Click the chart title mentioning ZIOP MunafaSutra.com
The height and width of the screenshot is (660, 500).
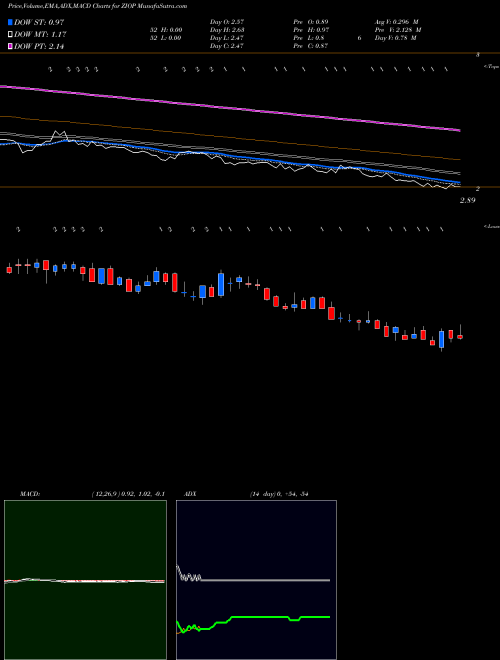click(98, 6)
